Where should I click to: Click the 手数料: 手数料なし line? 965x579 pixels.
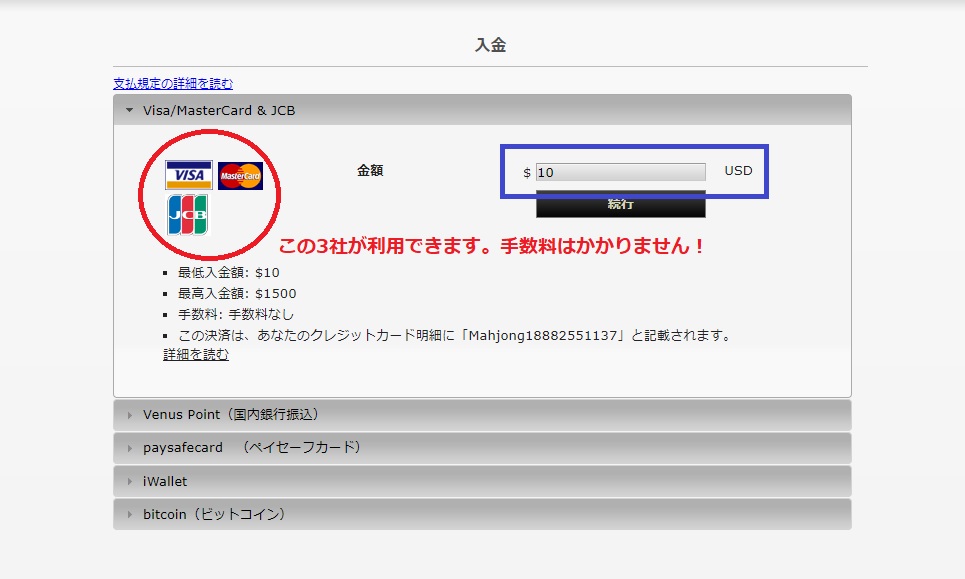pyautogui.click(x=236, y=314)
